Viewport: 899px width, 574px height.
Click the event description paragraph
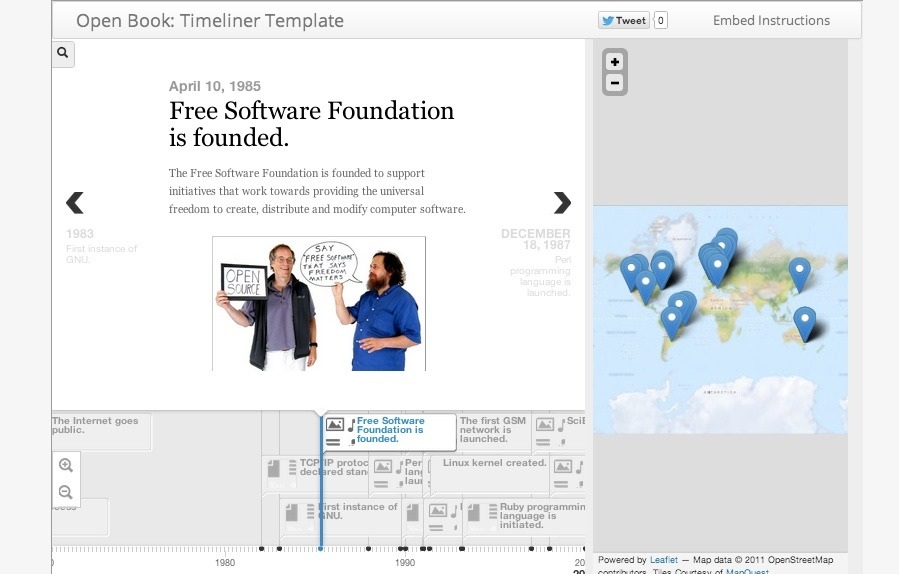click(x=317, y=191)
